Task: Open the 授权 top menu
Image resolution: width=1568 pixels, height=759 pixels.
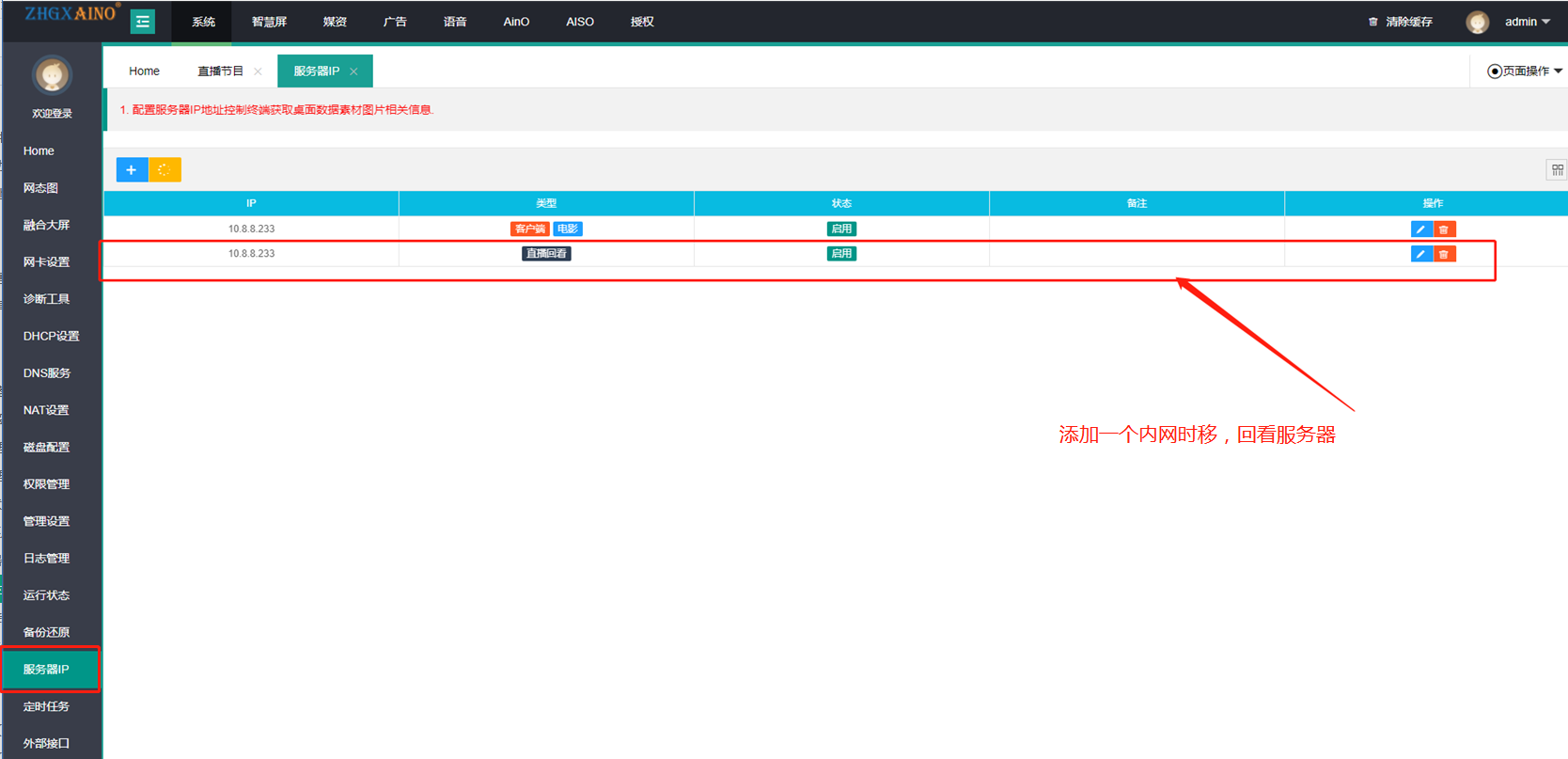Action: pos(642,22)
